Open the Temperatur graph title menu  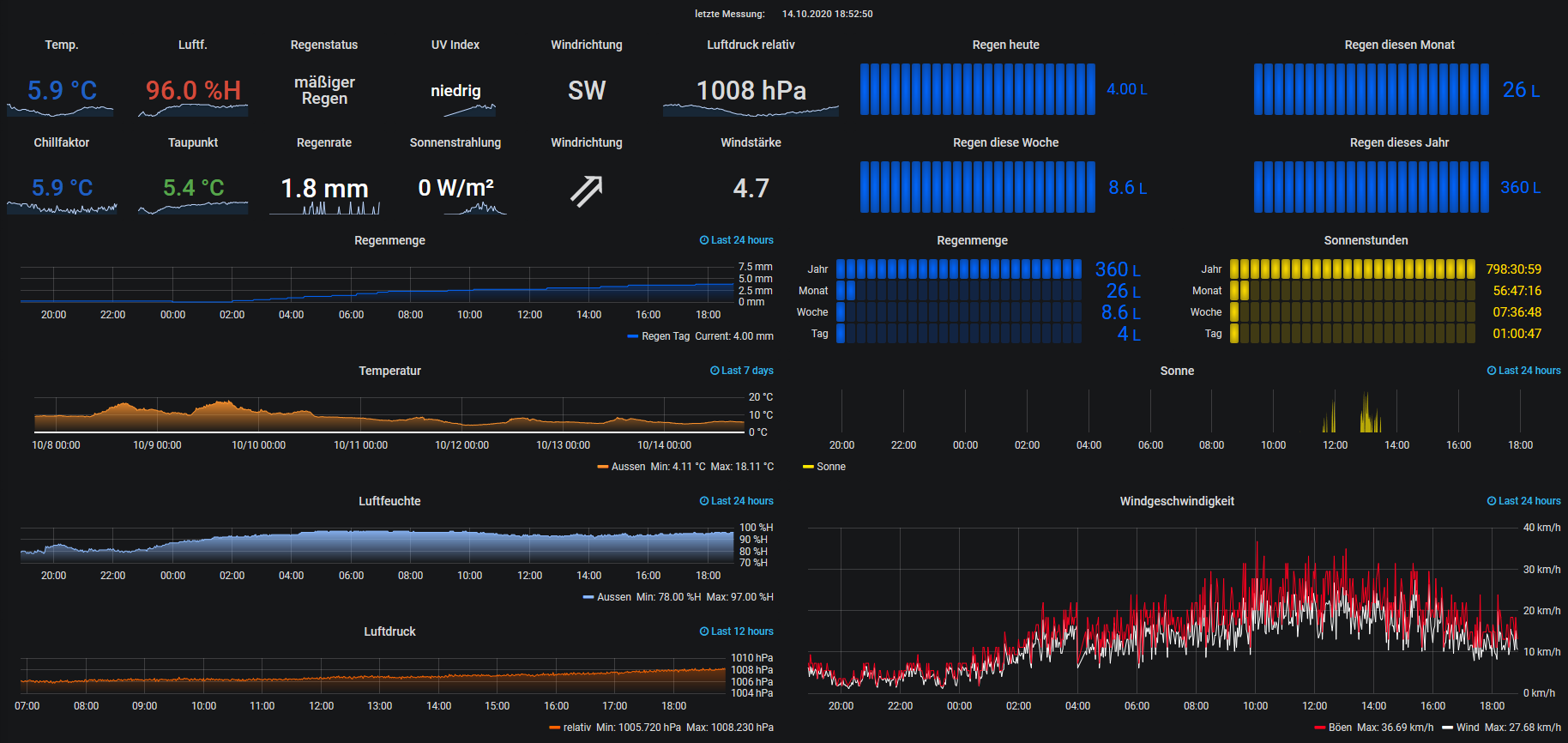(x=390, y=371)
